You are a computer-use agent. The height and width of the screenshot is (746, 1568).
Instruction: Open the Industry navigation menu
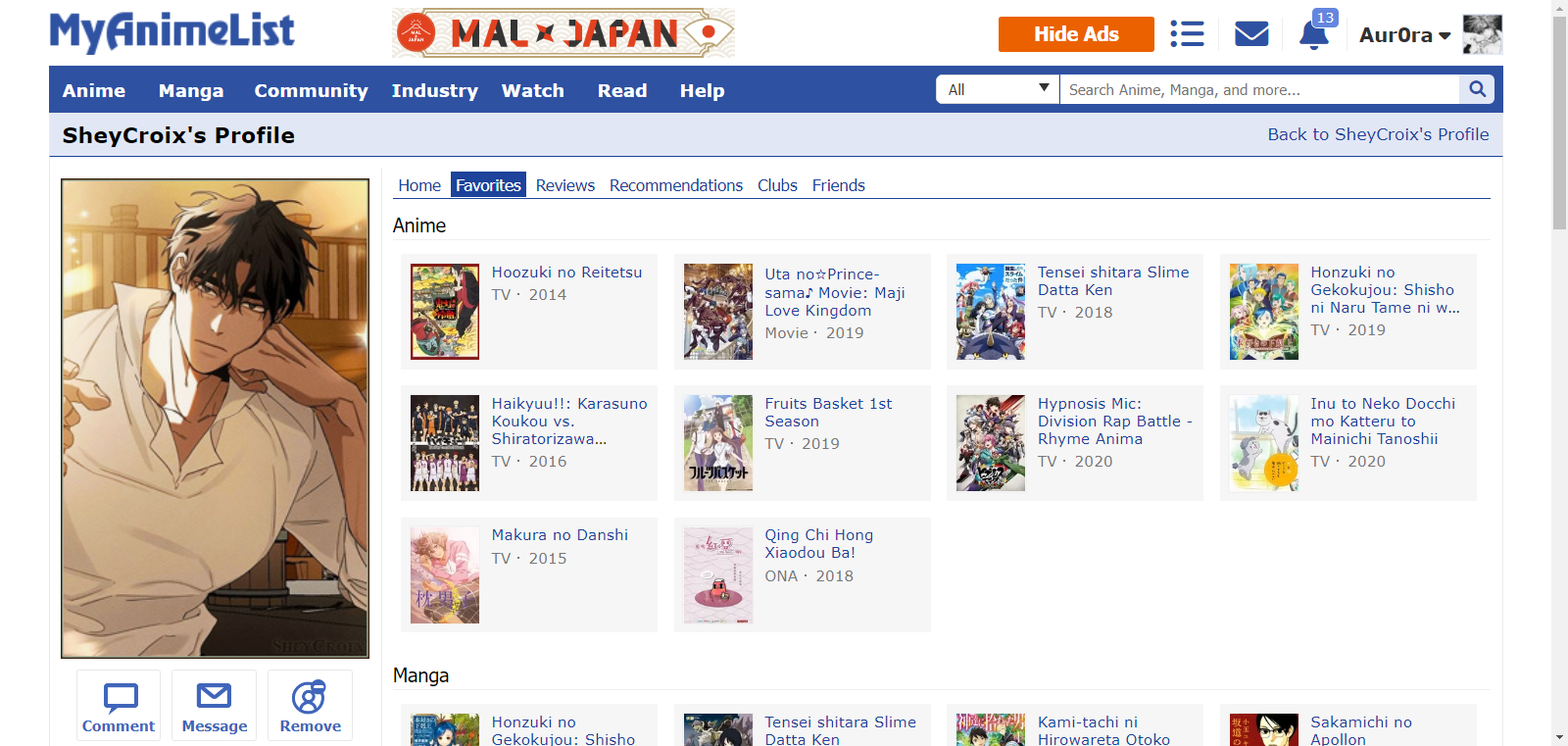pyautogui.click(x=435, y=90)
